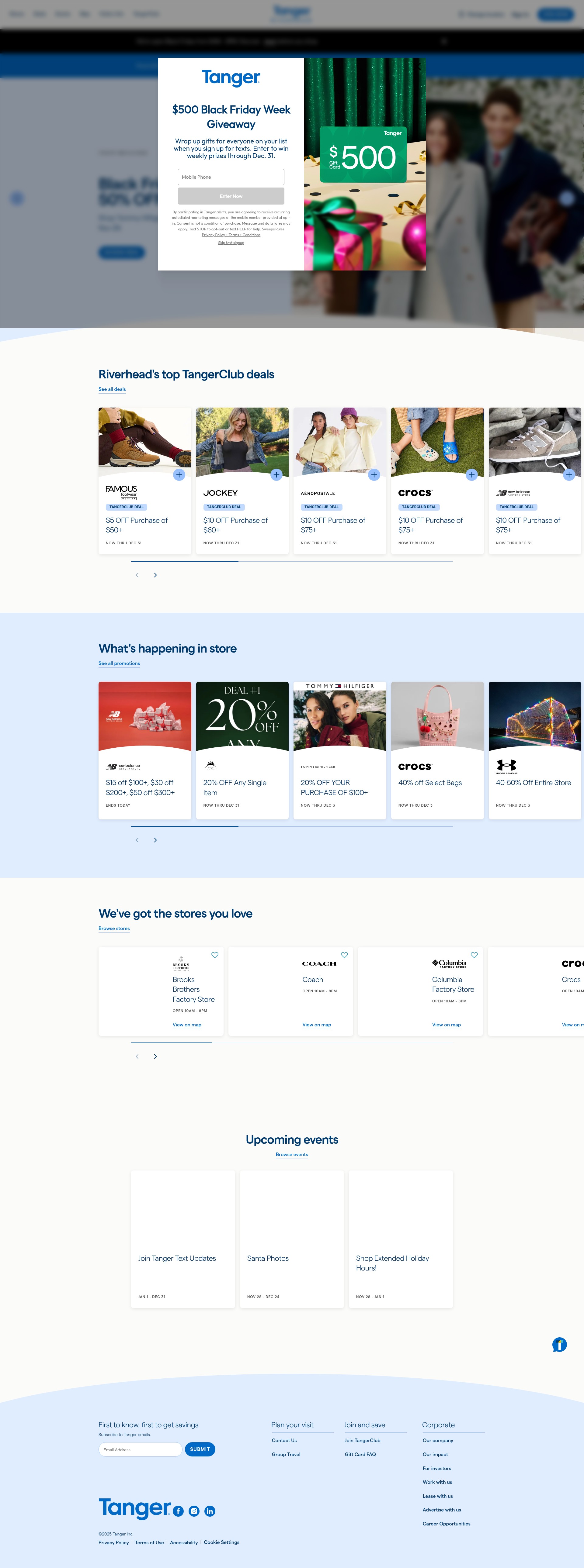Image resolution: width=584 pixels, height=1568 pixels.
Task: Show previous stores in stores carousel
Action: (x=137, y=1057)
